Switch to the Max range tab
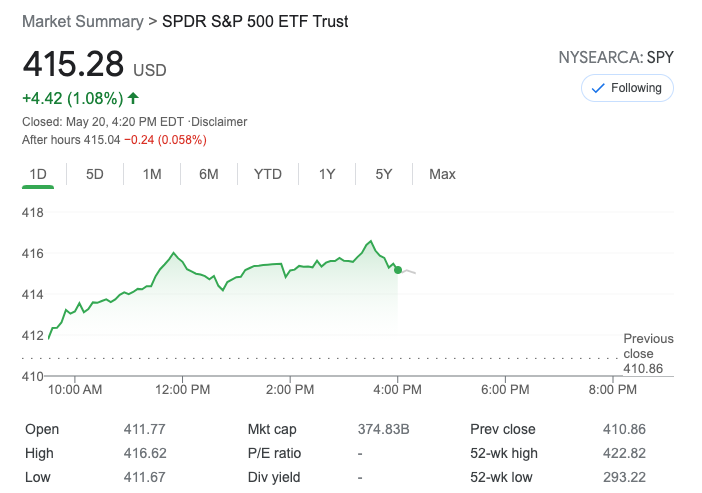702x493 pixels. [442, 174]
